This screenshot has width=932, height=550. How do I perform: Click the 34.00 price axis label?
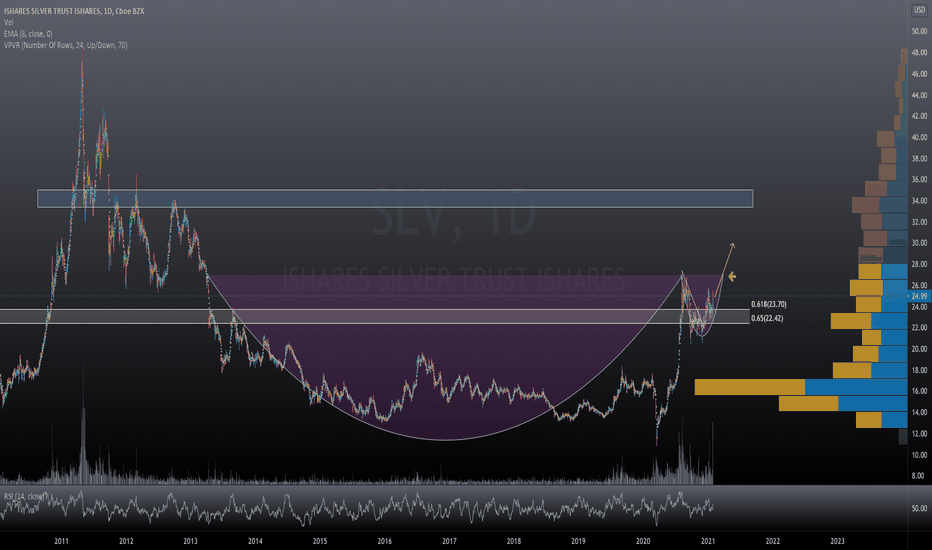[919, 200]
